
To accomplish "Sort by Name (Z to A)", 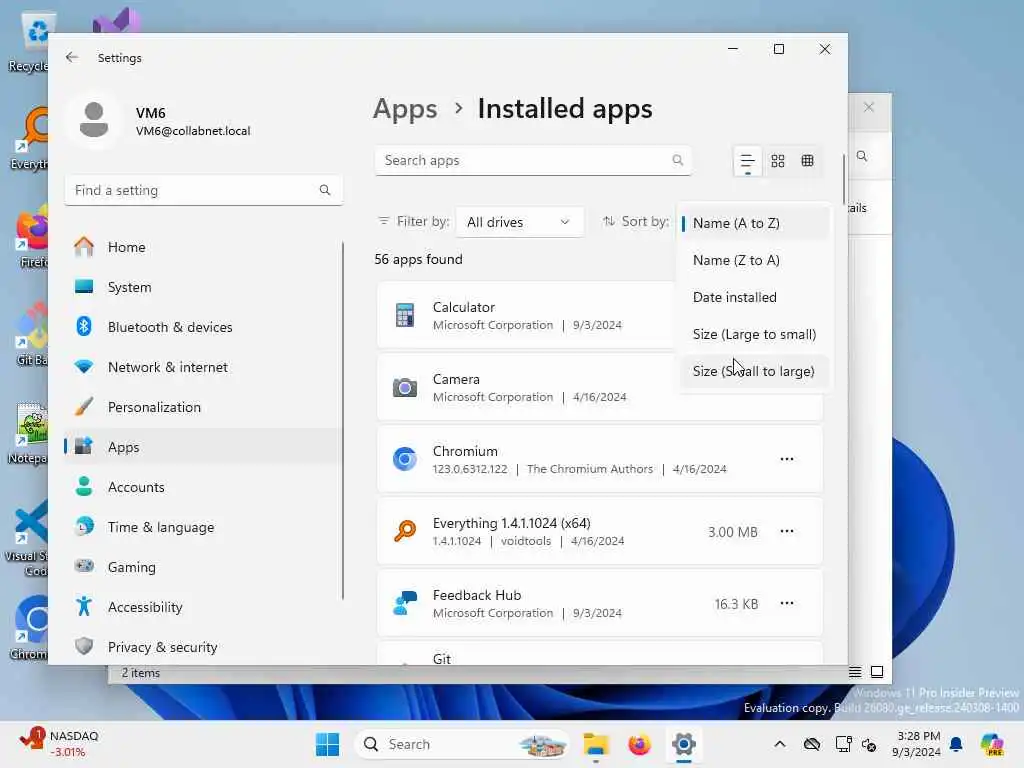I will tap(754, 260).
